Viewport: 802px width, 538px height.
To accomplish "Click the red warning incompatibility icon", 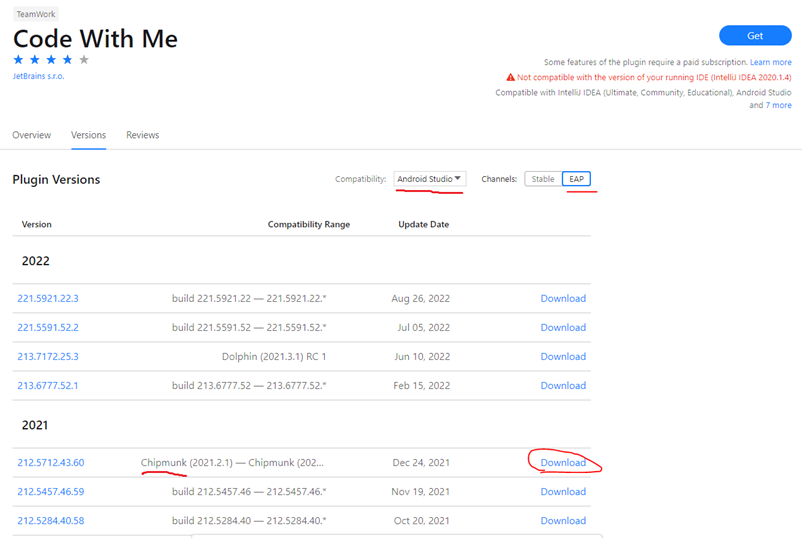I will tap(510, 77).
